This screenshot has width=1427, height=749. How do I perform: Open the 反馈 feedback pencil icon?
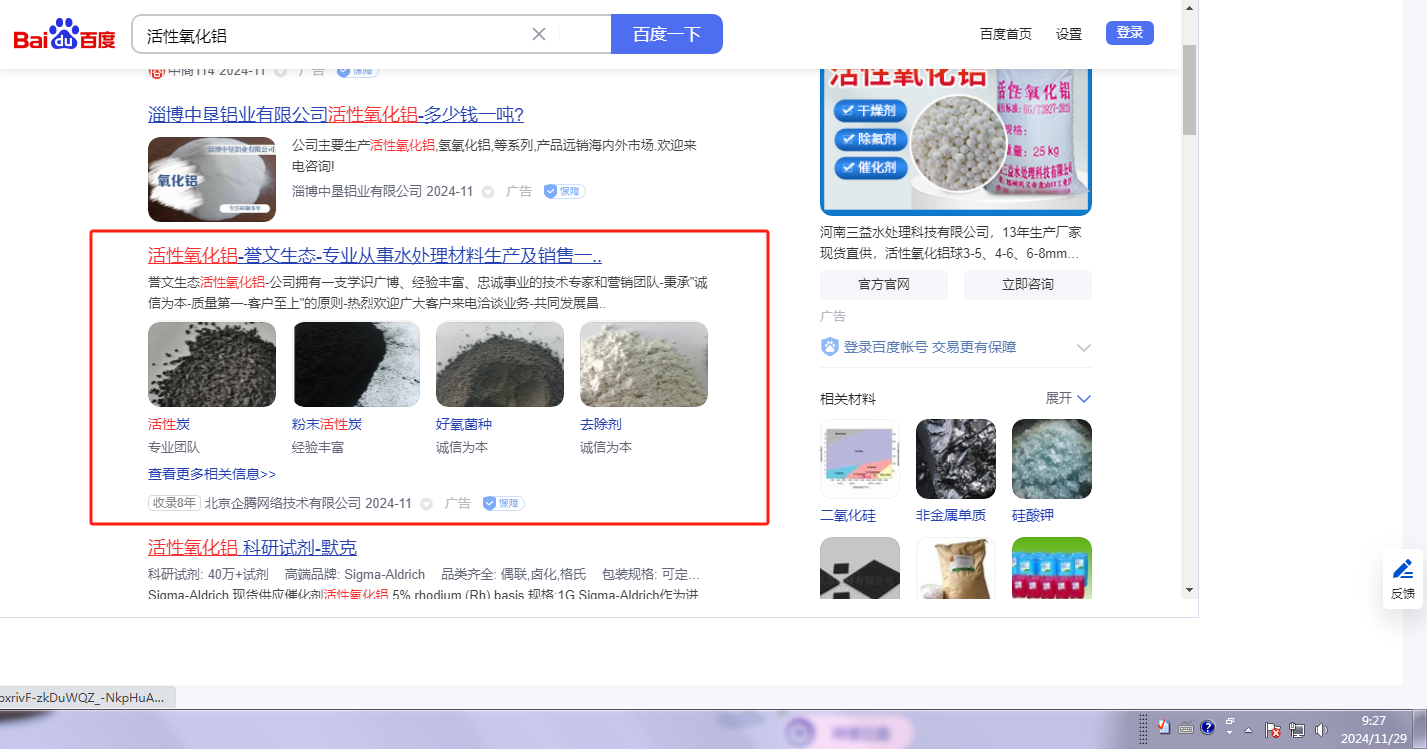(x=1403, y=570)
